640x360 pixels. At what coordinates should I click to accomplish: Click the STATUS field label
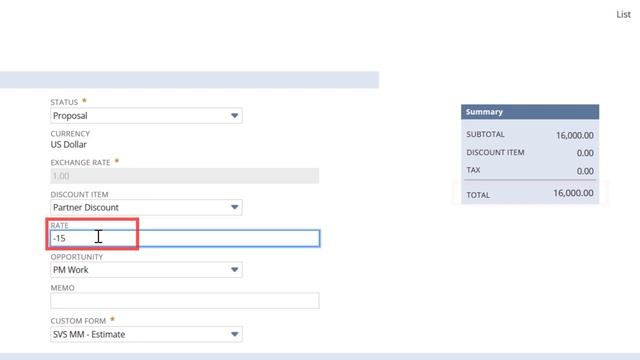click(64, 102)
